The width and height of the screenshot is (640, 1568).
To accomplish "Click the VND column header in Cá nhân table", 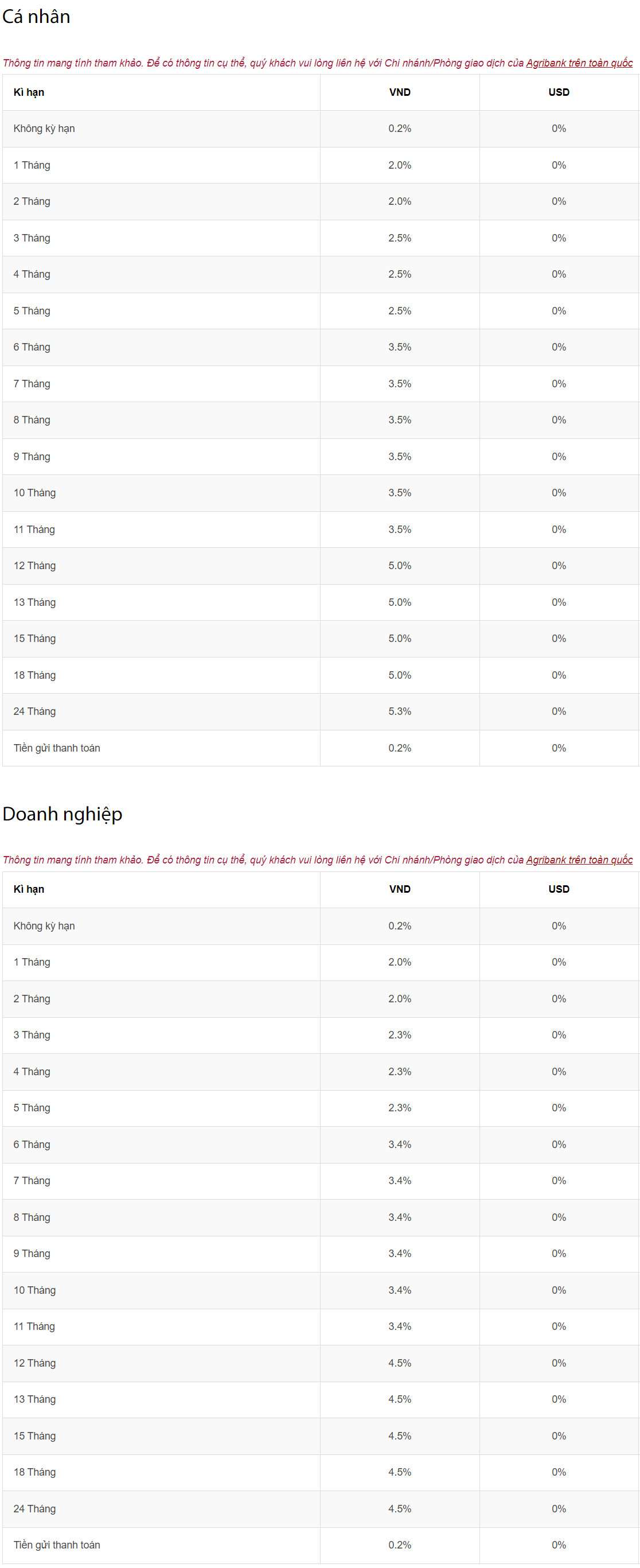I will pos(400,92).
